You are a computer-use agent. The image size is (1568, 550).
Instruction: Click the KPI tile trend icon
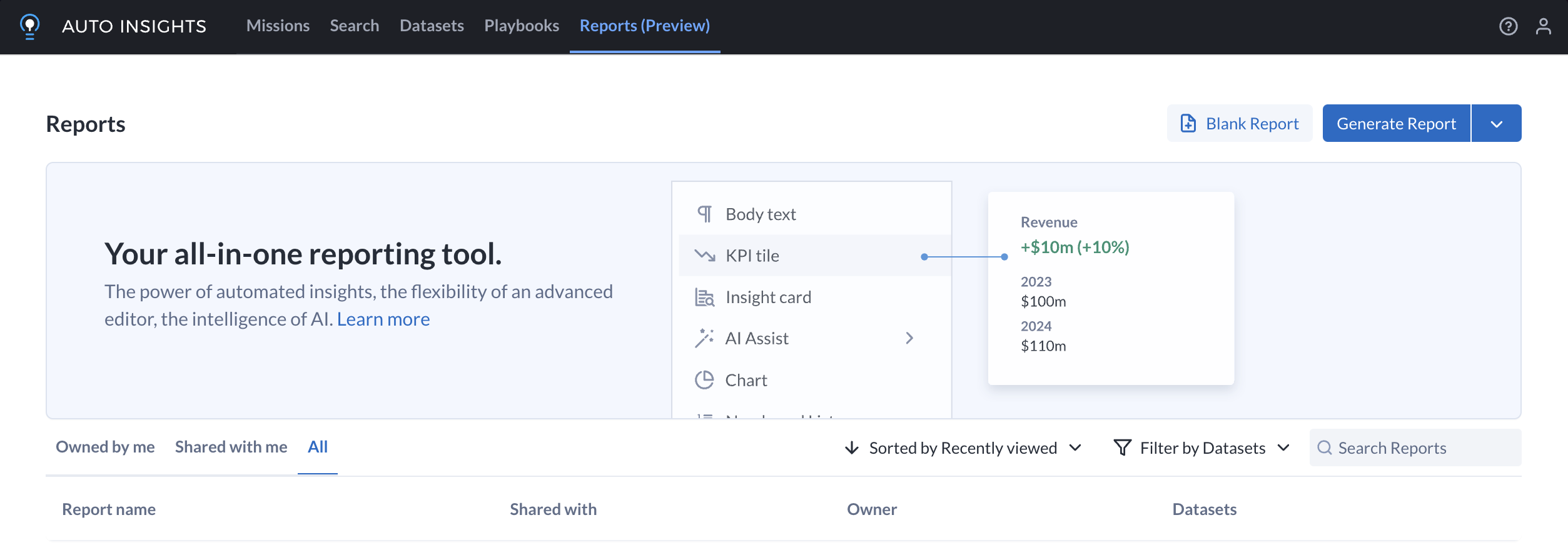tap(704, 256)
